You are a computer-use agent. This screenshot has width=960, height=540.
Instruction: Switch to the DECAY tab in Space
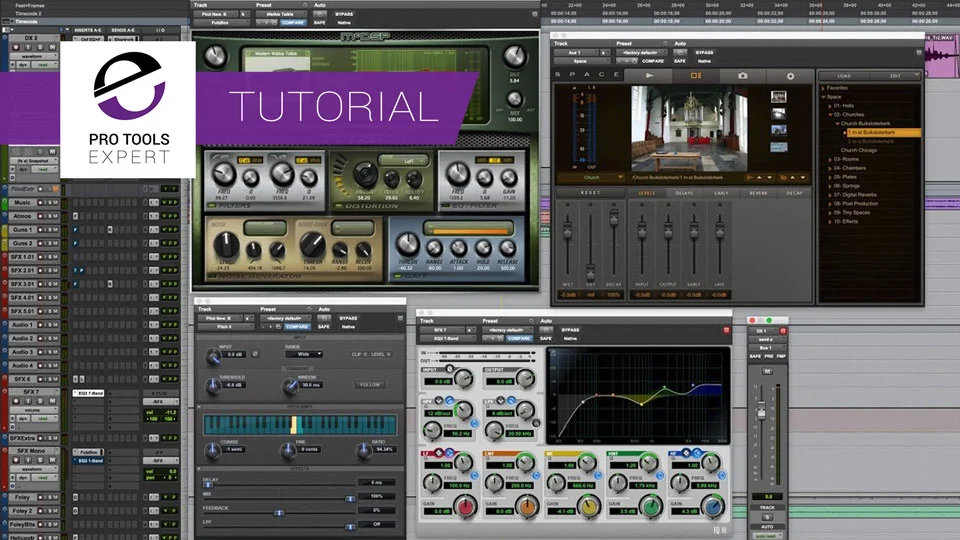point(794,193)
